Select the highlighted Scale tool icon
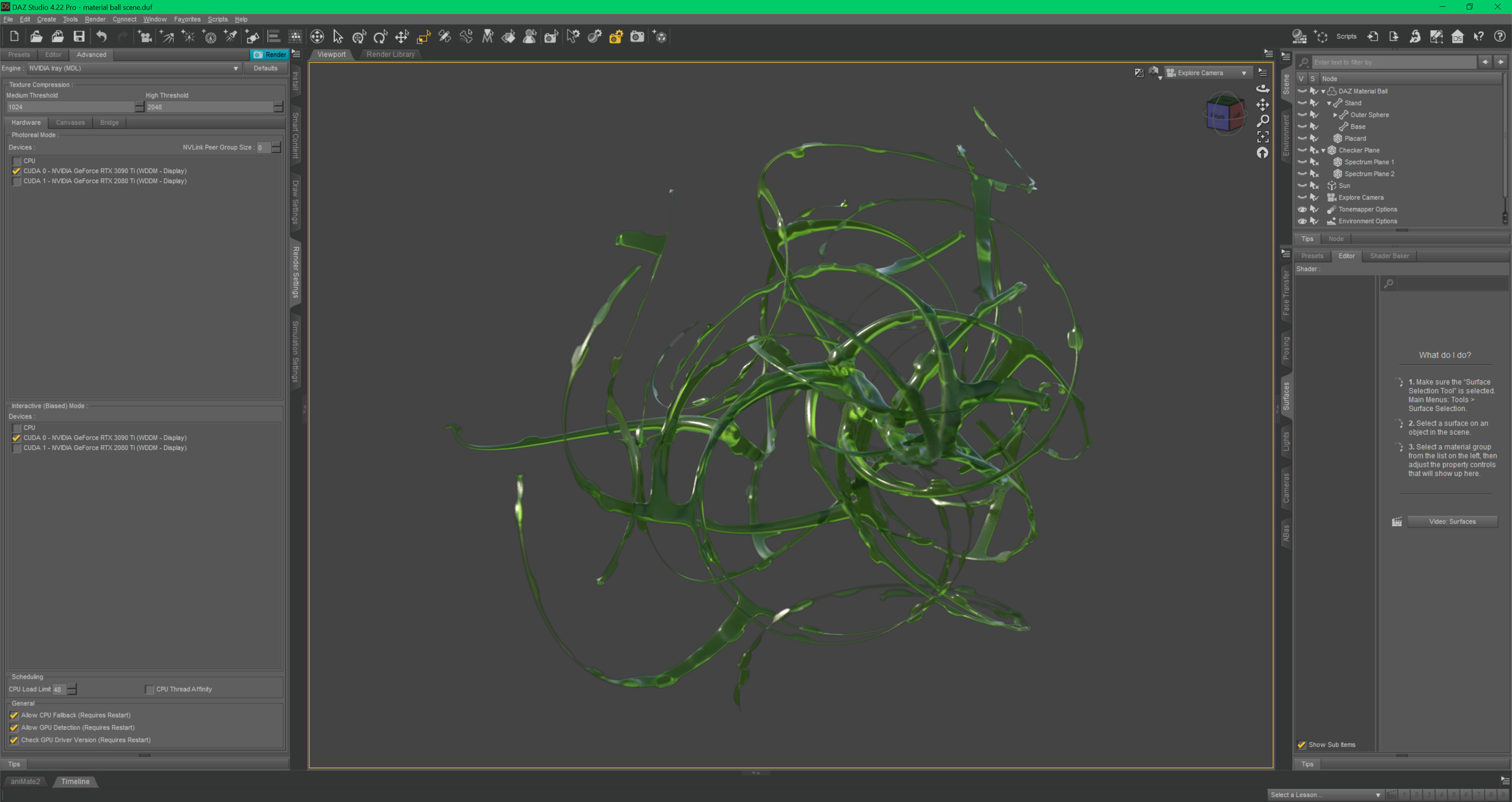The width and height of the screenshot is (1512, 802). click(423, 36)
